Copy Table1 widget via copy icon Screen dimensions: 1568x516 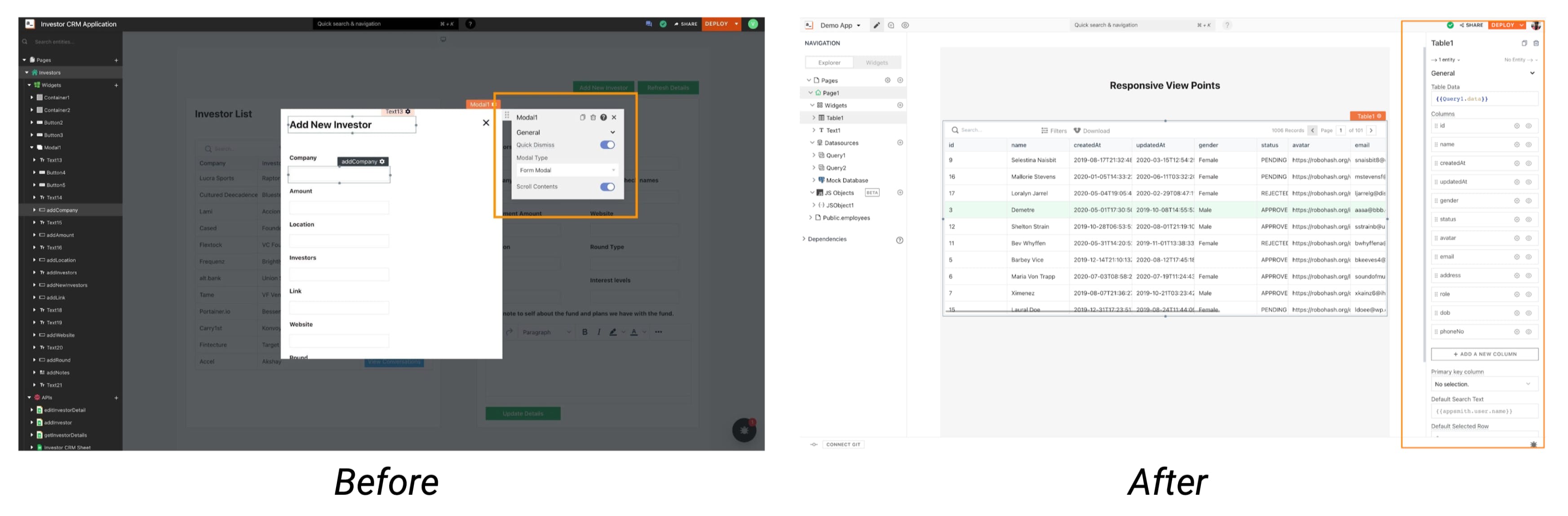coord(1524,43)
